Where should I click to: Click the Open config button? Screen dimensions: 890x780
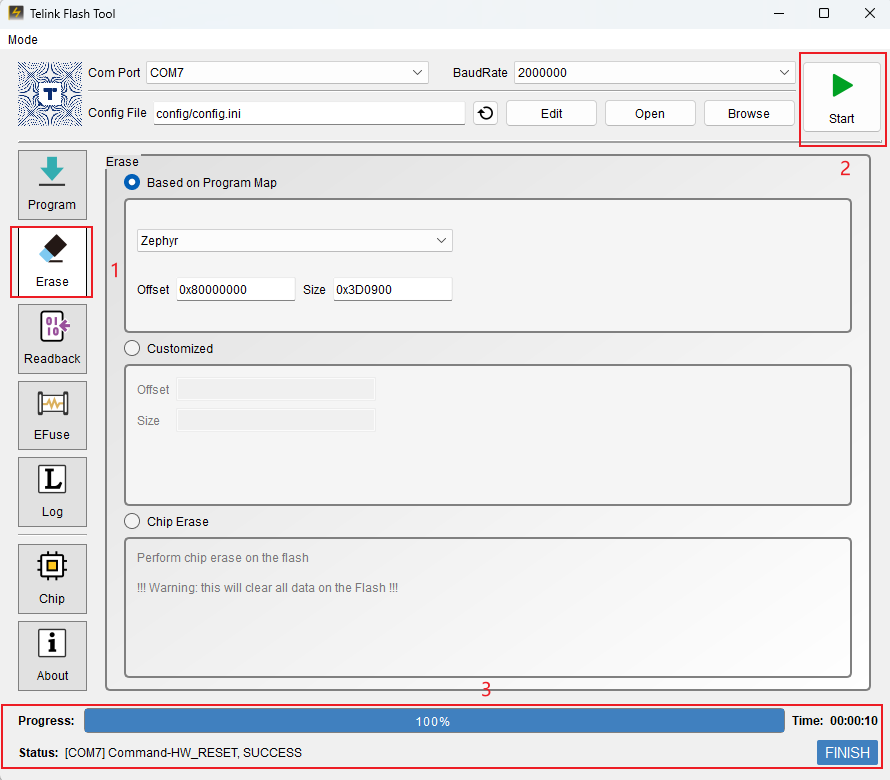click(x=650, y=114)
